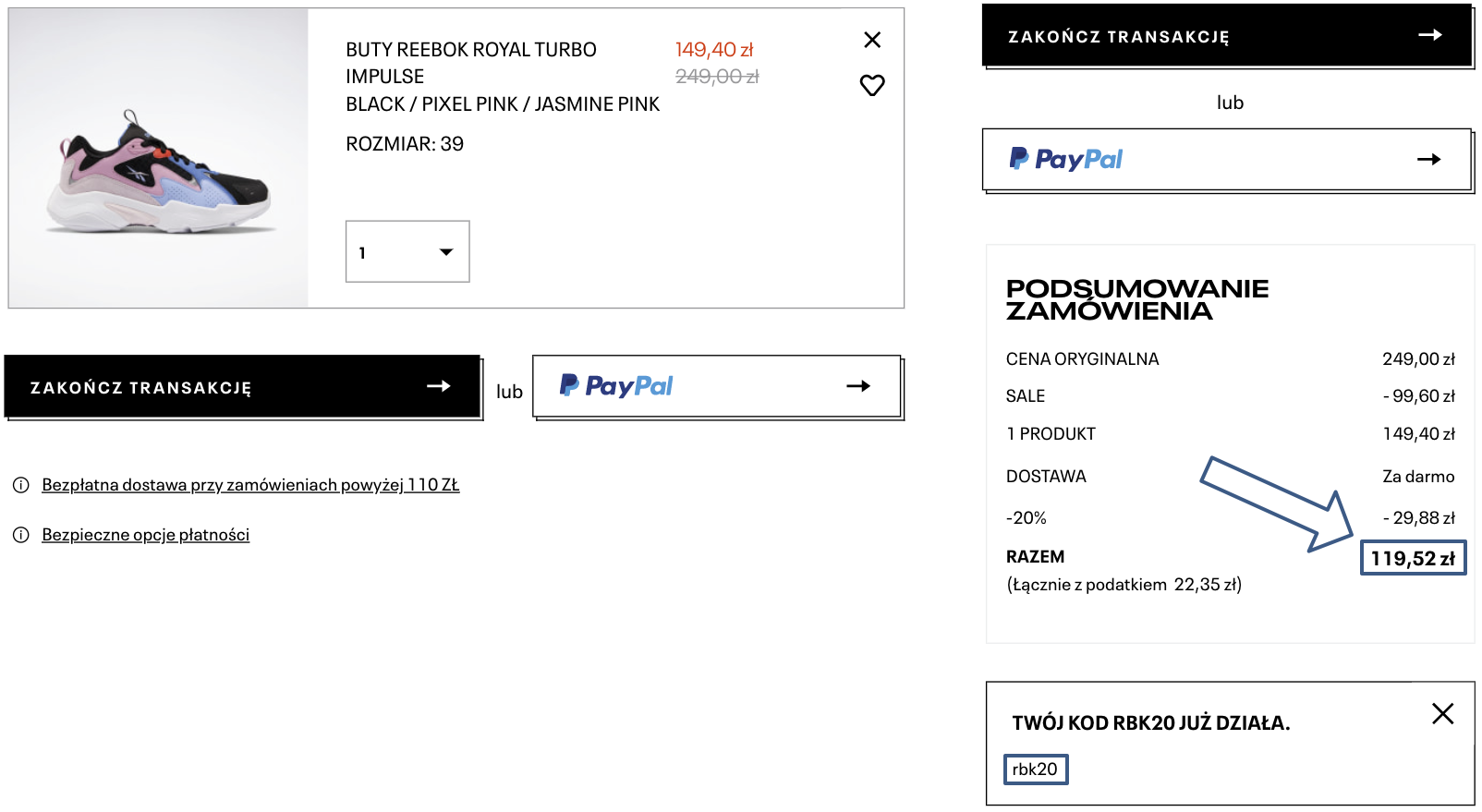Image resolution: width=1482 pixels, height=812 pixels.
Task: Click the arrow on the left checkout button
Action: coord(439,386)
